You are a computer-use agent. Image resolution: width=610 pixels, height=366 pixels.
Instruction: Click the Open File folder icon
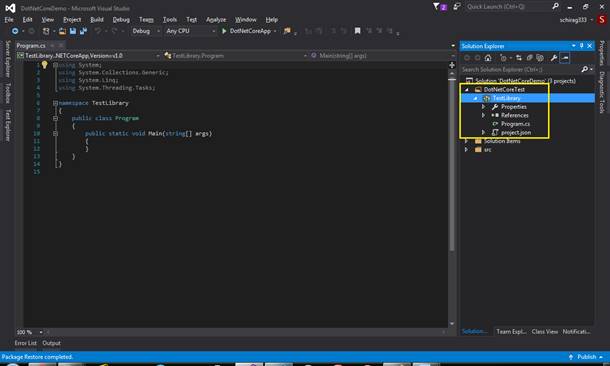point(62,31)
